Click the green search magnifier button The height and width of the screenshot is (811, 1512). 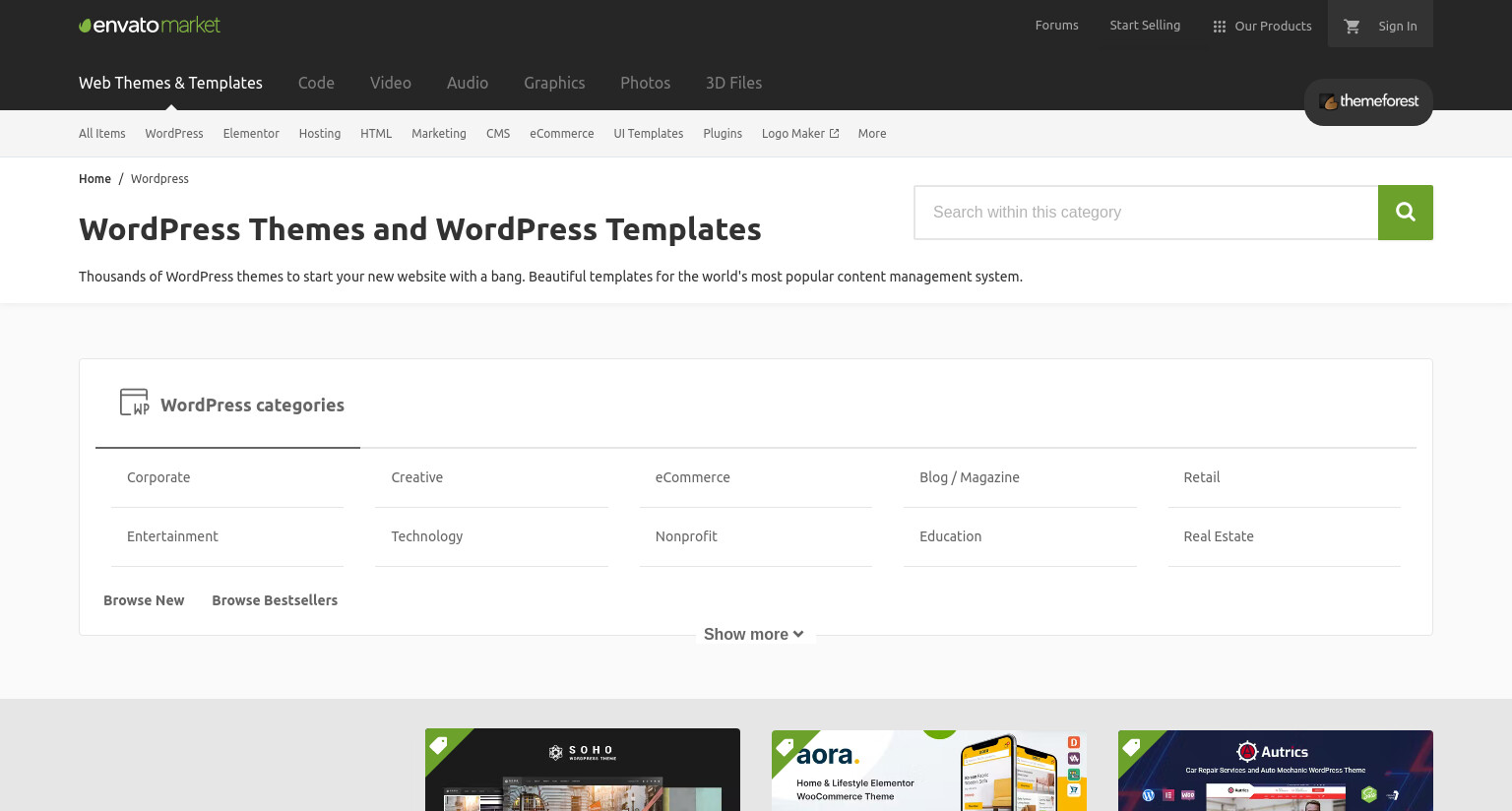click(x=1406, y=213)
